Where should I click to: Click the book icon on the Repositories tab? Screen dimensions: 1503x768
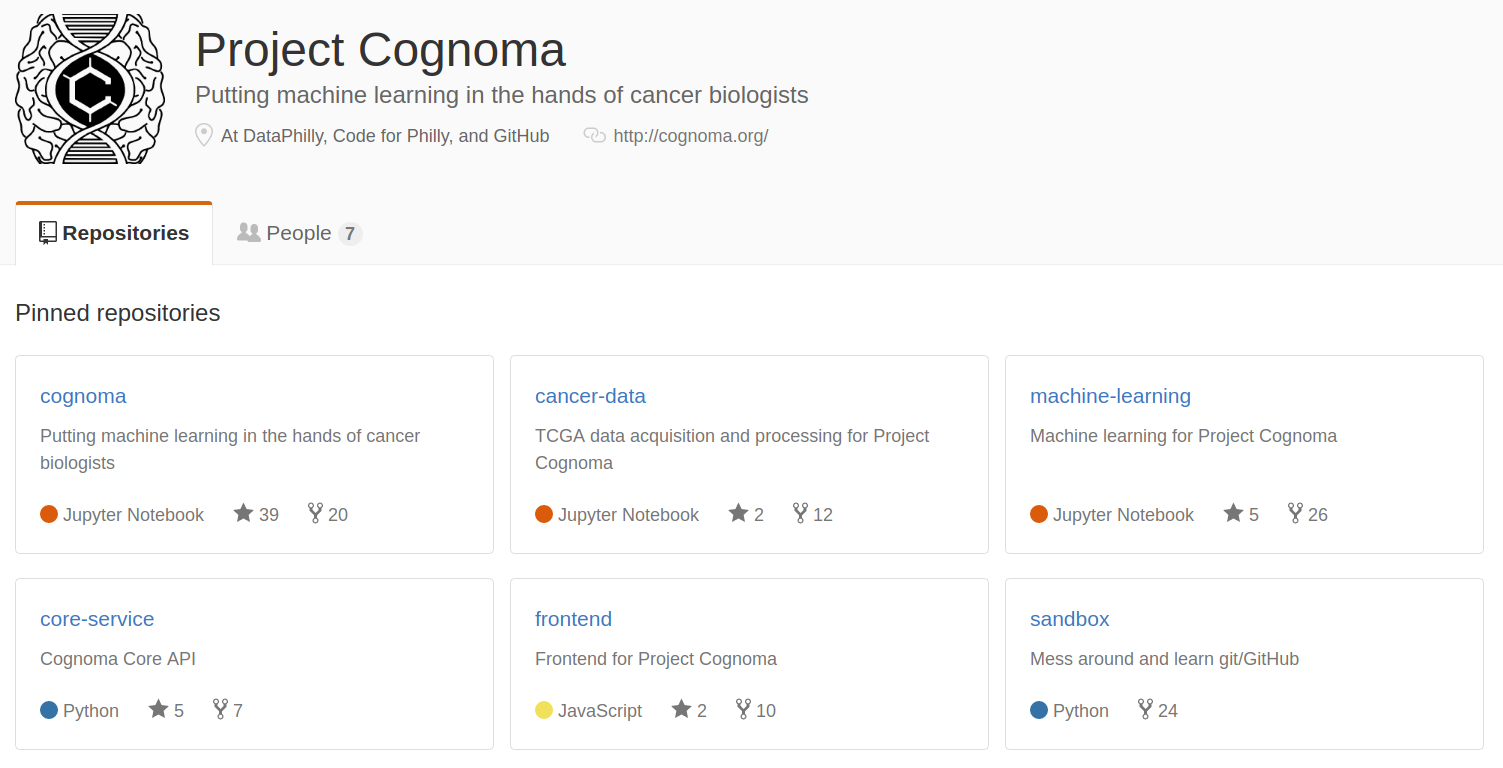48,233
